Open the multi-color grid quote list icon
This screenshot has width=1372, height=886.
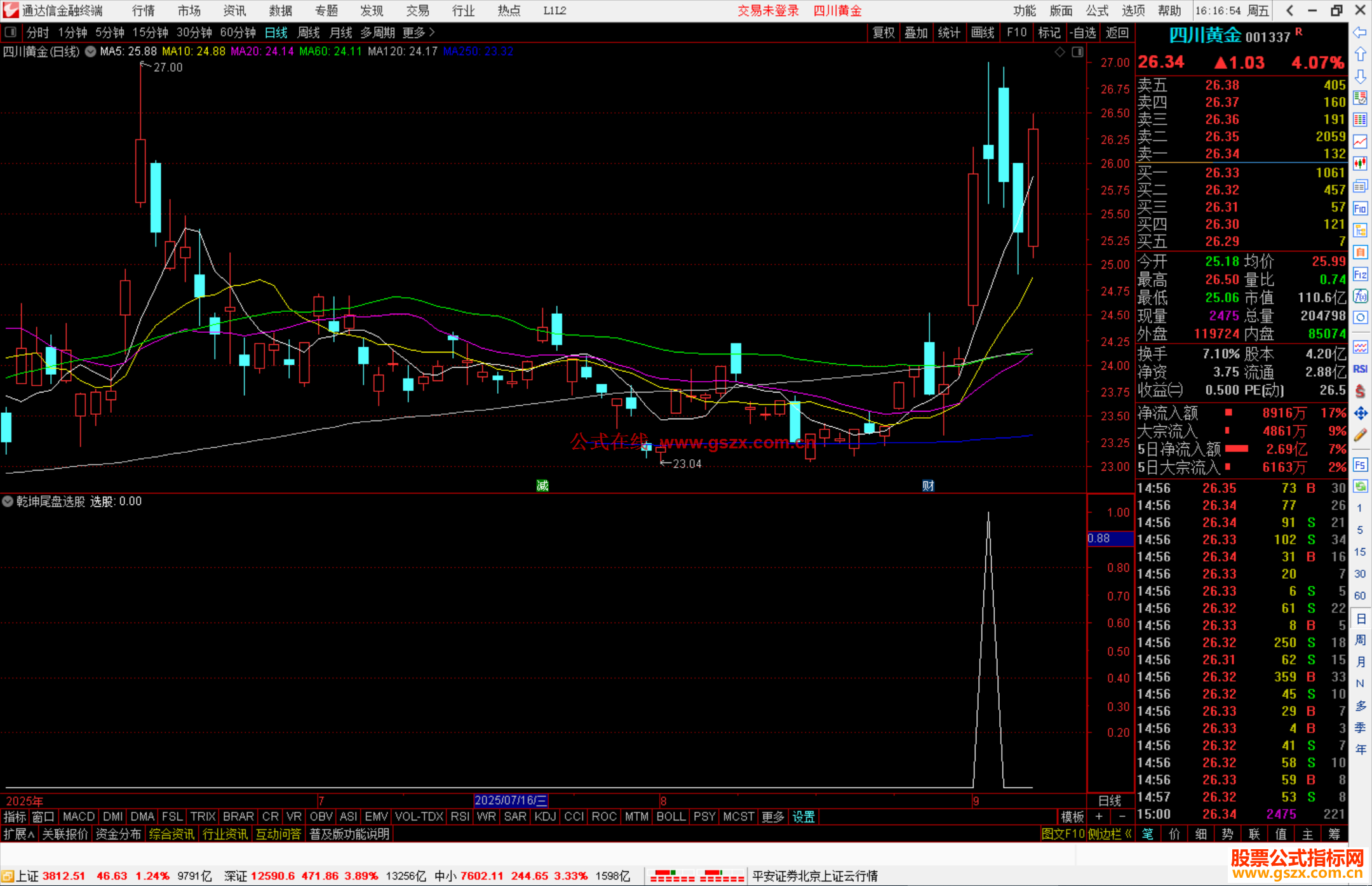coord(1360,120)
